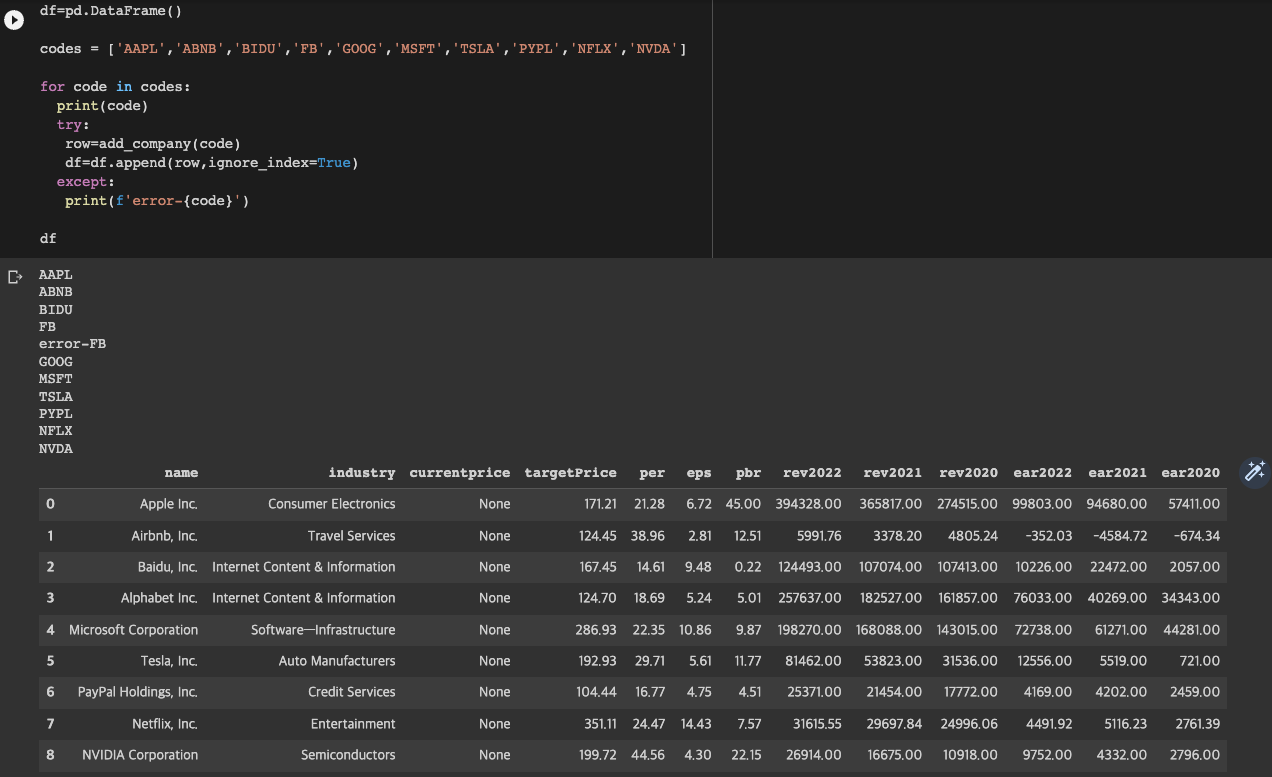Click the 'Credit Services' industry cell
This screenshot has height=777, width=1272.
click(352, 692)
